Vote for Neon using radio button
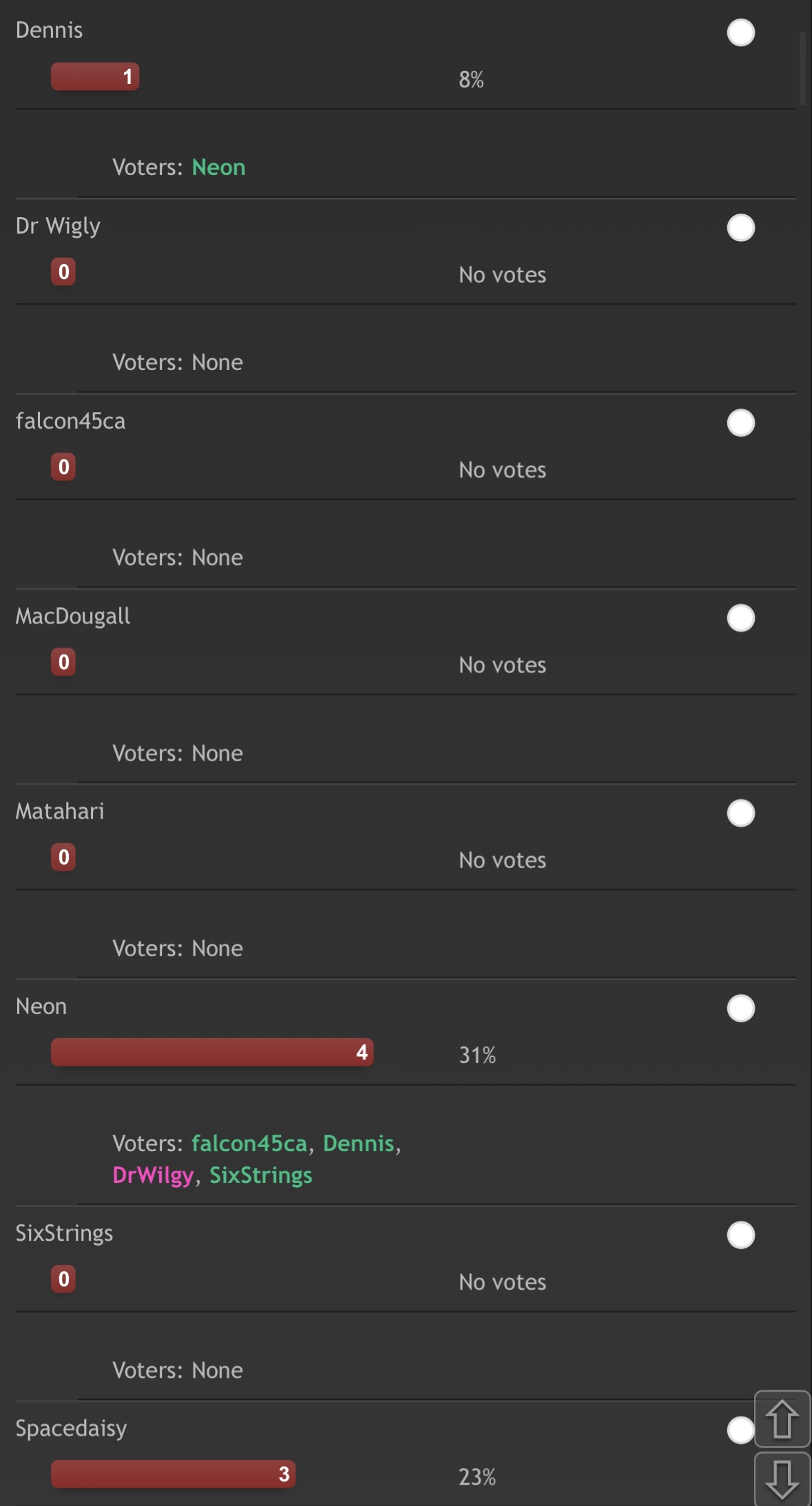Viewport: 812px width, 1506px height. [741, 1009]
